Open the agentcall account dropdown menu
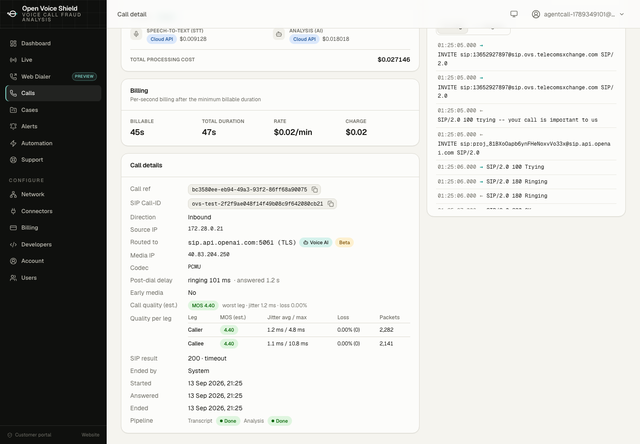Viewport: 640px width, 444px height. (578, 14)
